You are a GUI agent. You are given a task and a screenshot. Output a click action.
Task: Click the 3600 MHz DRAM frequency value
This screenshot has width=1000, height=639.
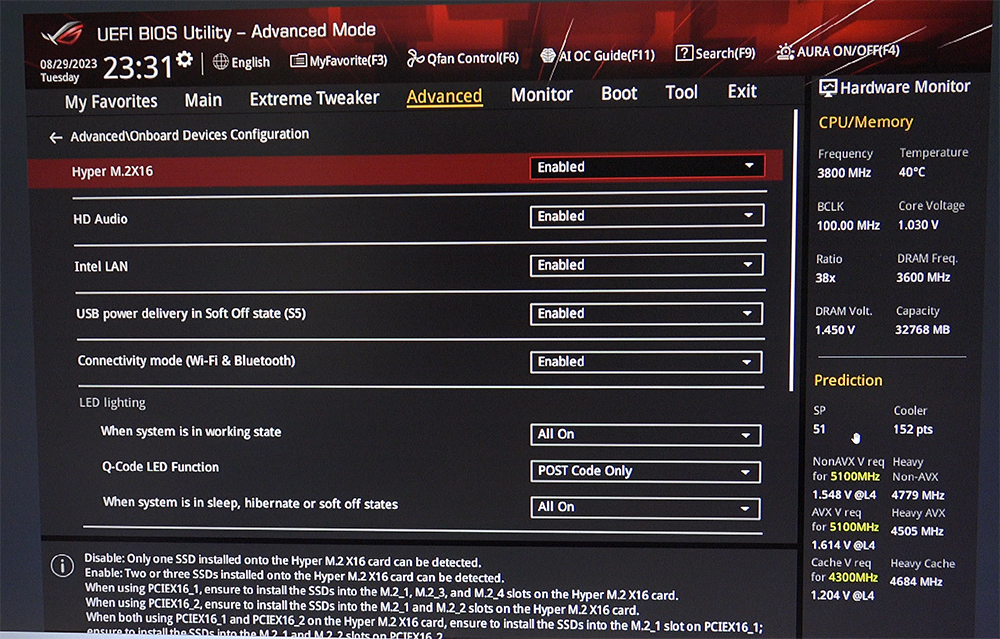923,277
